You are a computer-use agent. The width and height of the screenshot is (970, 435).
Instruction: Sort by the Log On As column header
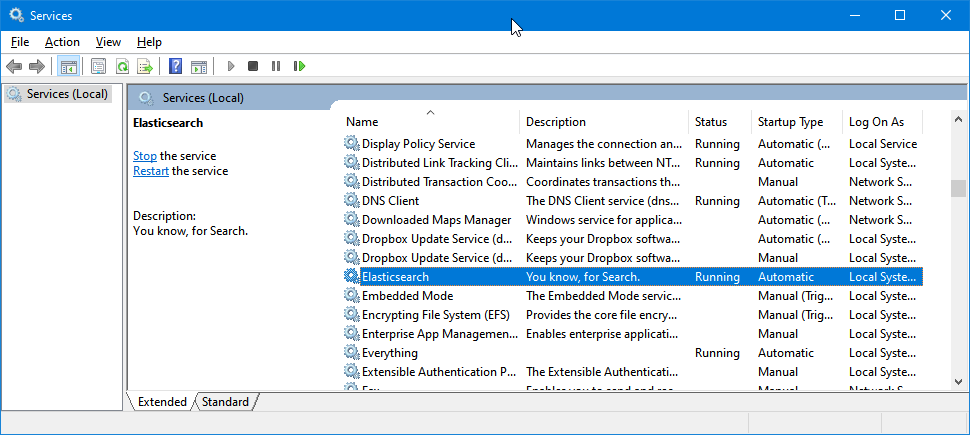882,122
